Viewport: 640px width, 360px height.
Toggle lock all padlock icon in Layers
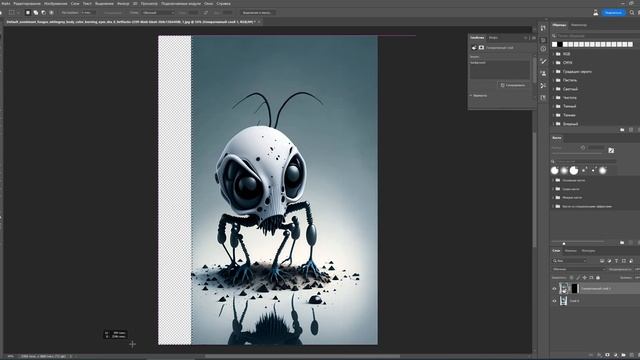(598, 278)
